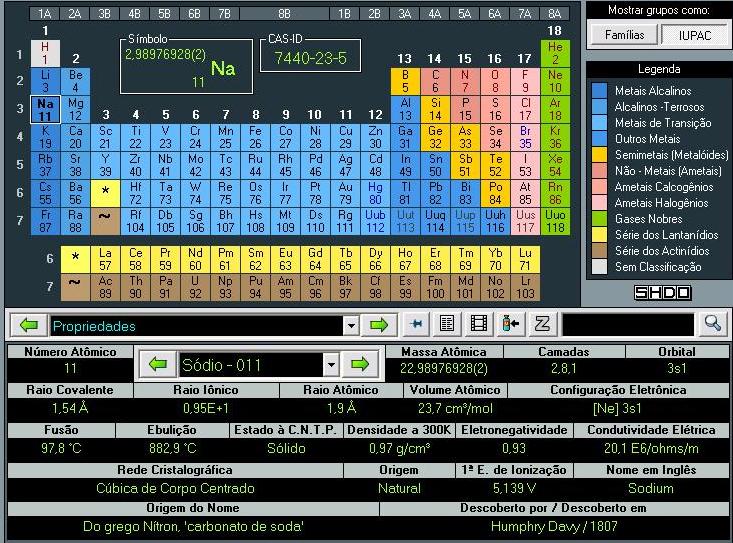Select the 7A group header

[525, 14]
